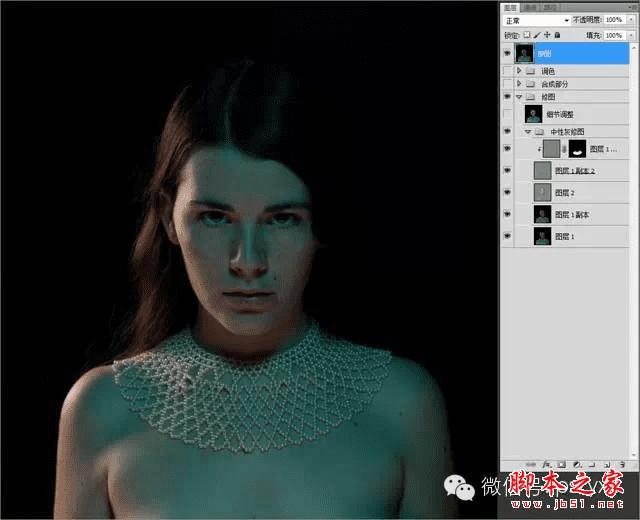Expand the 调色 group
The height and width of the screenshot is (520, 640).
pyautogui.click(x=519, y=71)
